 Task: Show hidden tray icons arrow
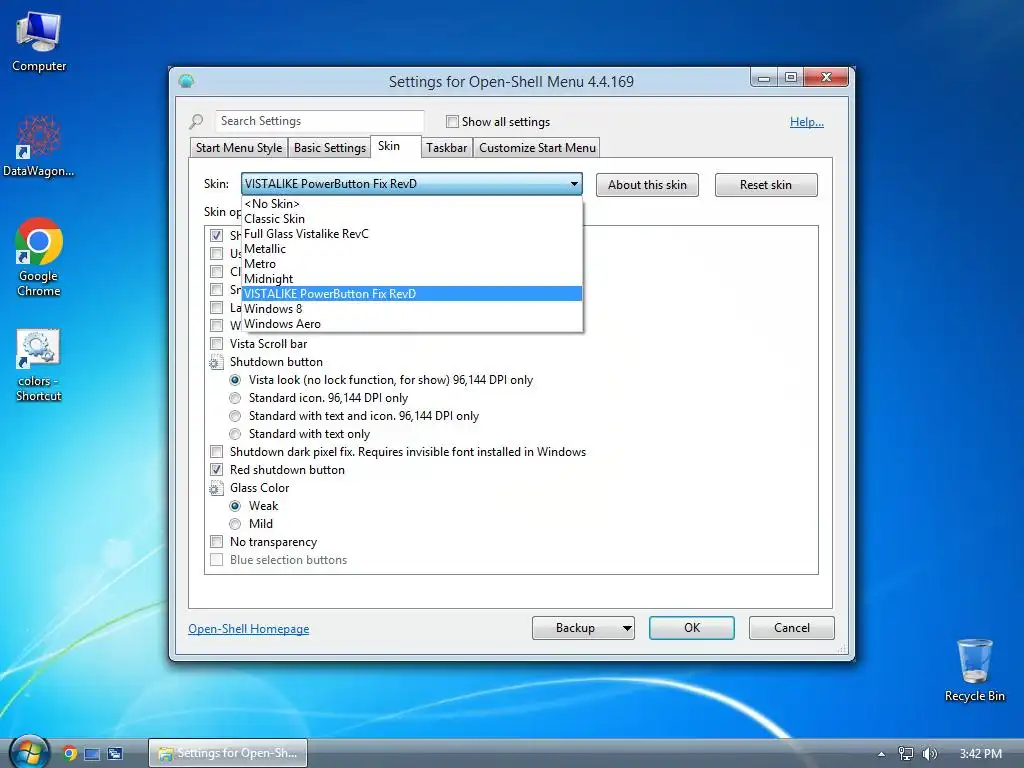click(881, 754)
